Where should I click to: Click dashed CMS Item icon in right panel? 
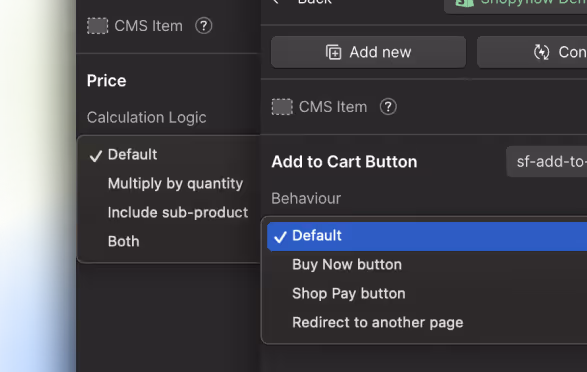click(x=282, y=107)
